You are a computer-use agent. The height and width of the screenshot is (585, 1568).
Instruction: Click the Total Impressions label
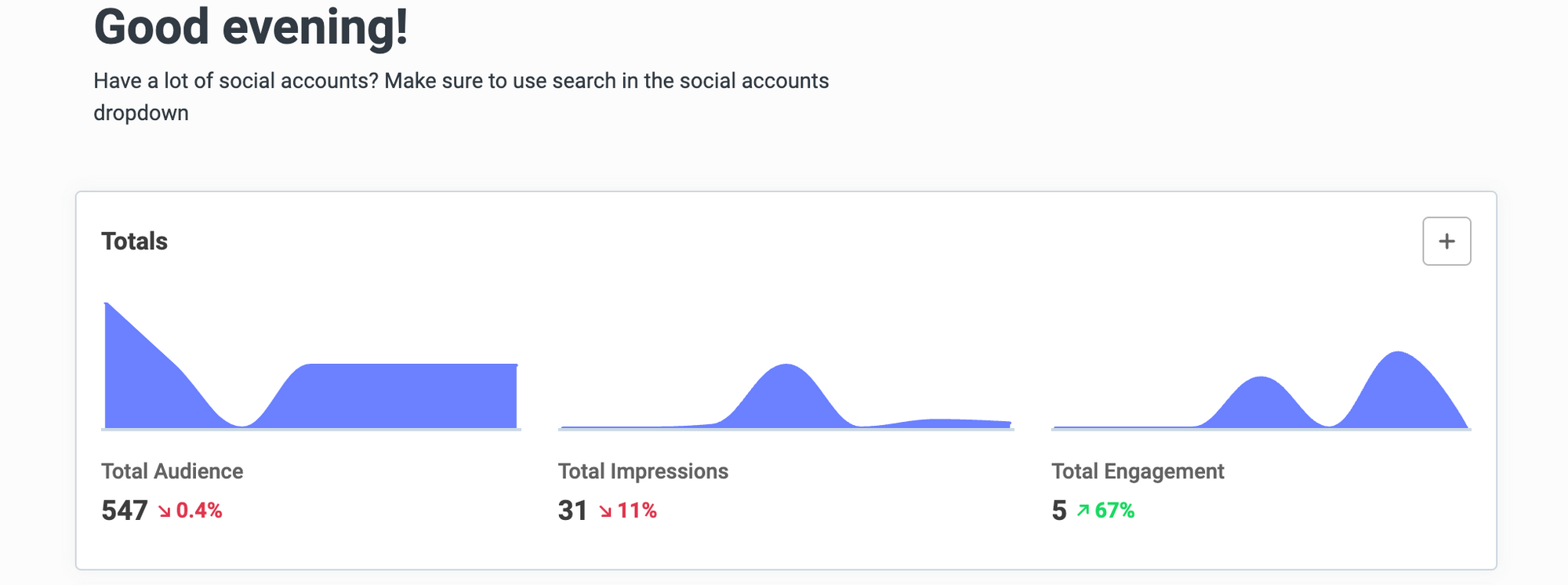(x=643, y=471)
